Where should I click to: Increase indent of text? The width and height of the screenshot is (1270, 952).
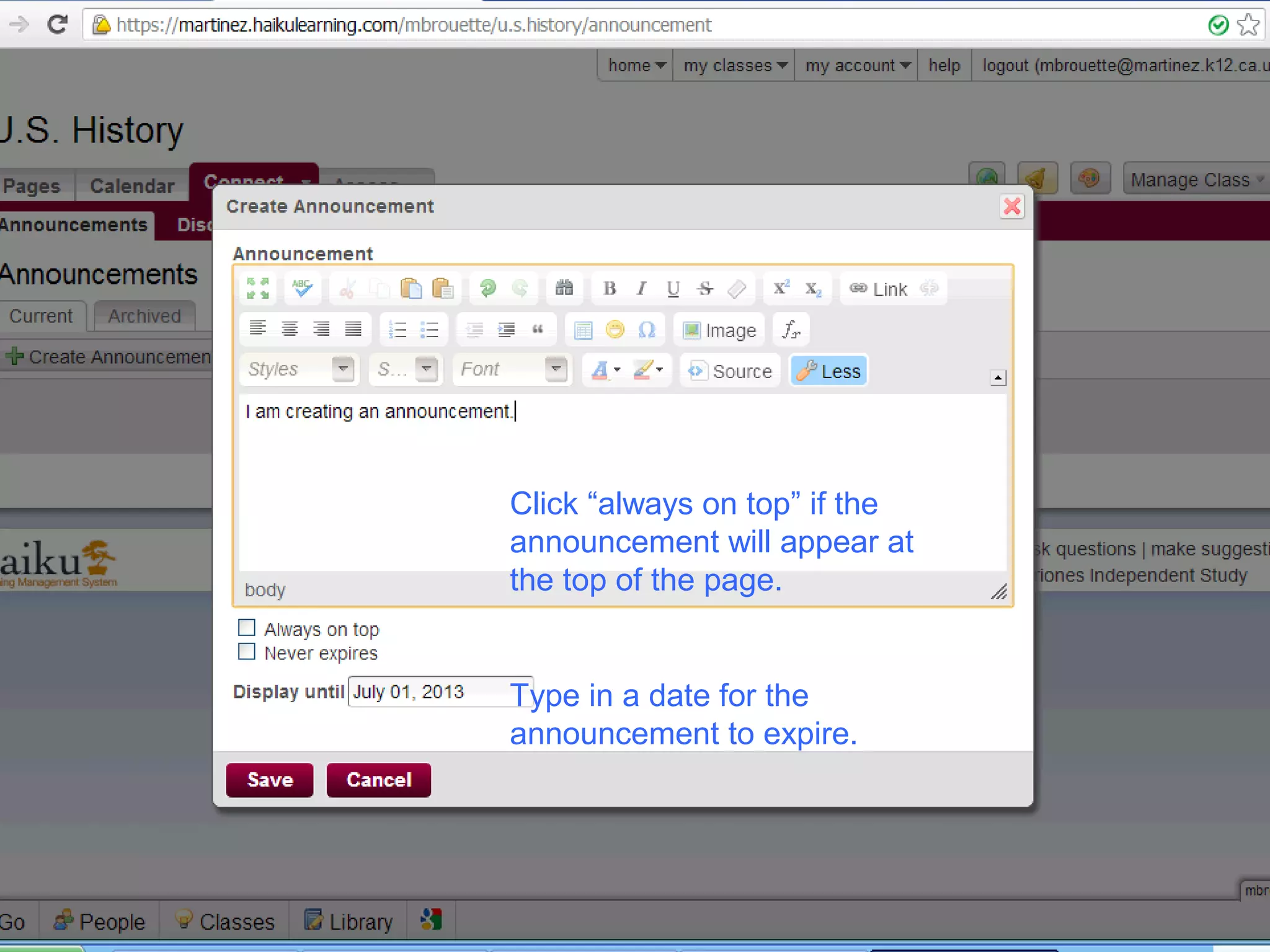coord(506,329)
